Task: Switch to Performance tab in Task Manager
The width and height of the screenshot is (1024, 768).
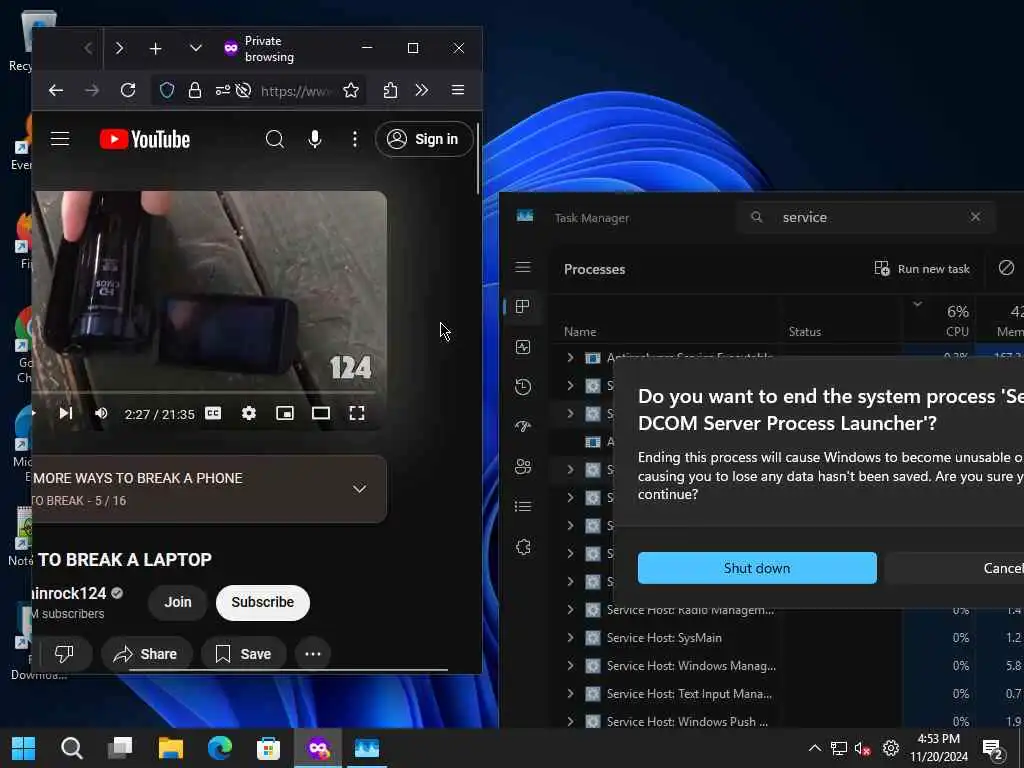Action: click(x=522, y=347)
